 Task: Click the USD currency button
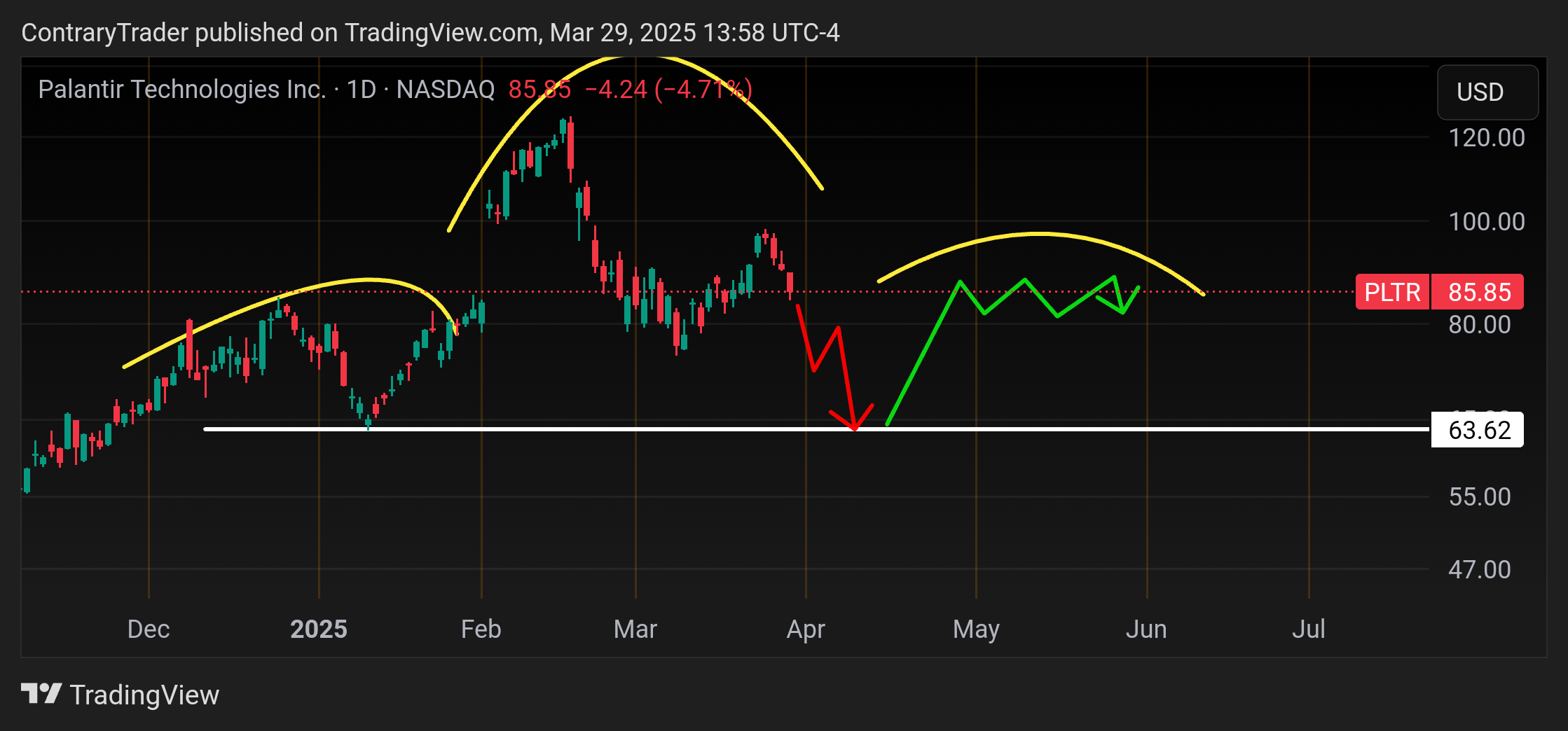click(1487, 92)
